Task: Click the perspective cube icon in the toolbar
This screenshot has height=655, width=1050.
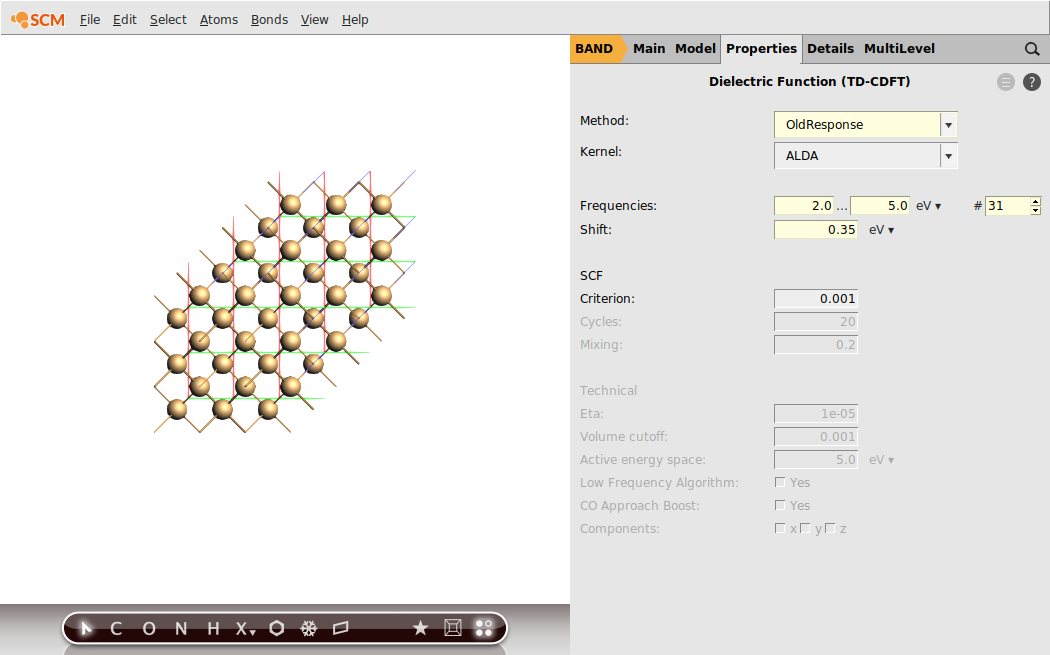Action: coord(453,628)
